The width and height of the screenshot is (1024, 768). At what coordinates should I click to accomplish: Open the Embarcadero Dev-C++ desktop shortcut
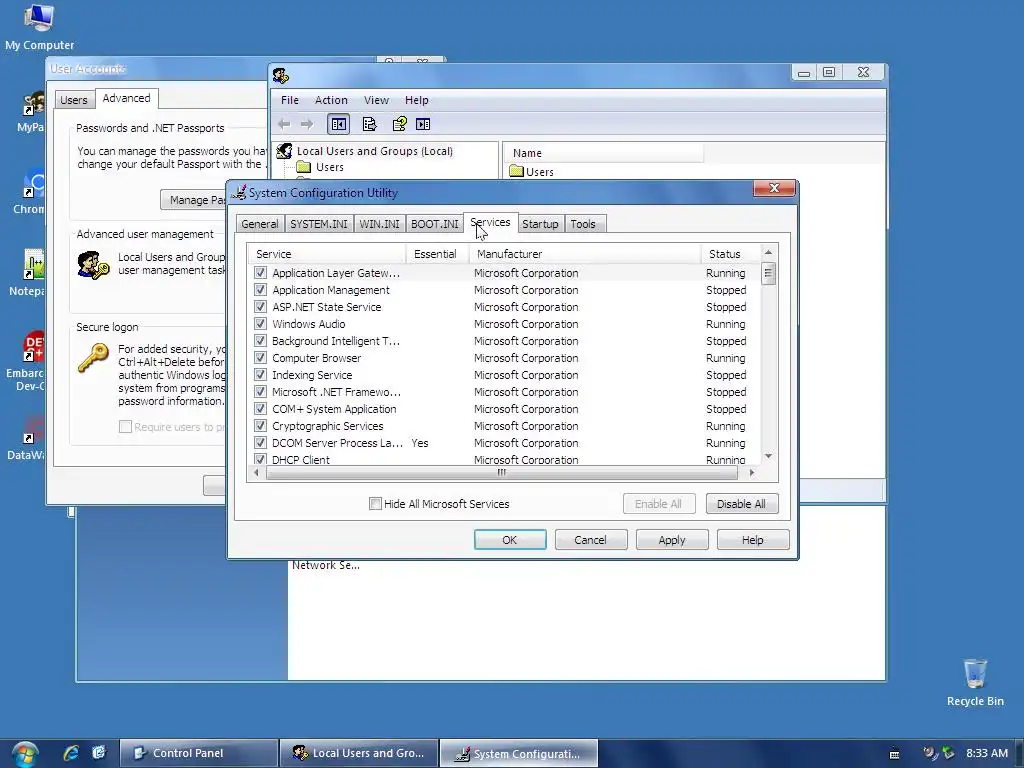coord(26,360)
